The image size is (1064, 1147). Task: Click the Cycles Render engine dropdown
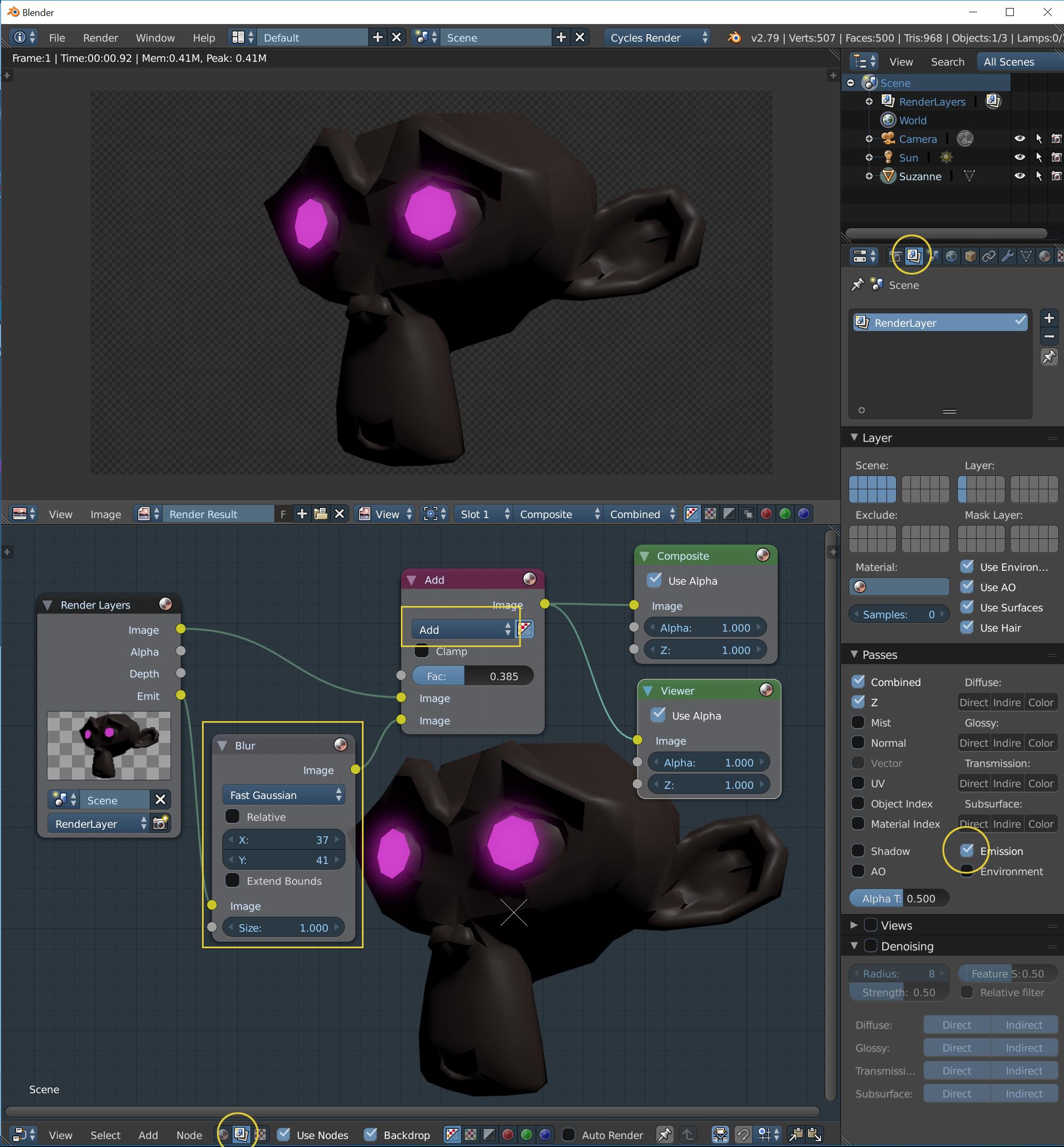pyautogui.click(x=655, y=38)
